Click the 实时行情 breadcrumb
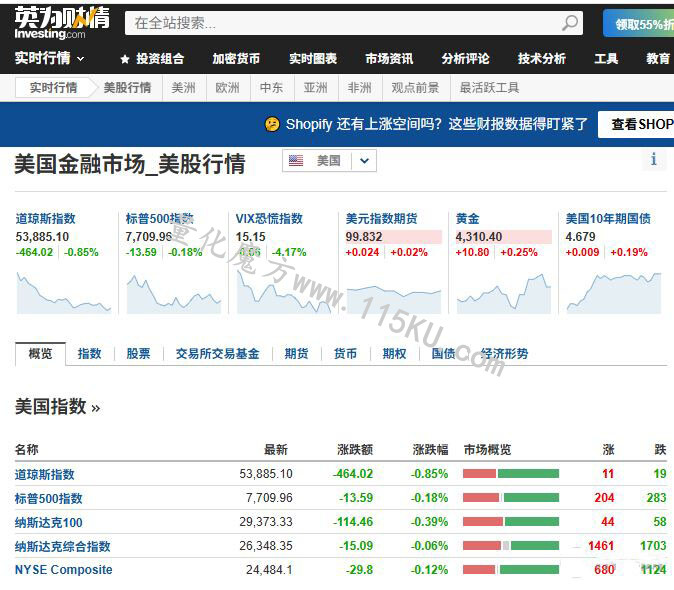 tap(53, 88)
